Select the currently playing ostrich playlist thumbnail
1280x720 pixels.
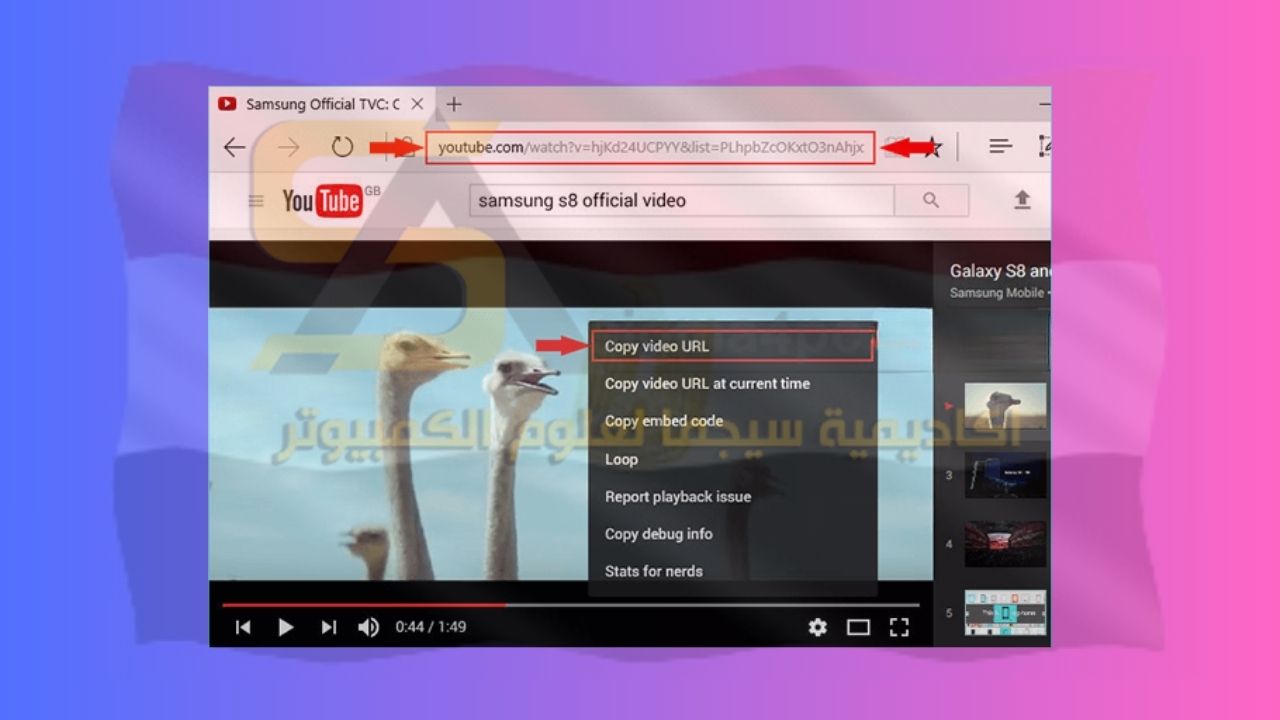1005,406
